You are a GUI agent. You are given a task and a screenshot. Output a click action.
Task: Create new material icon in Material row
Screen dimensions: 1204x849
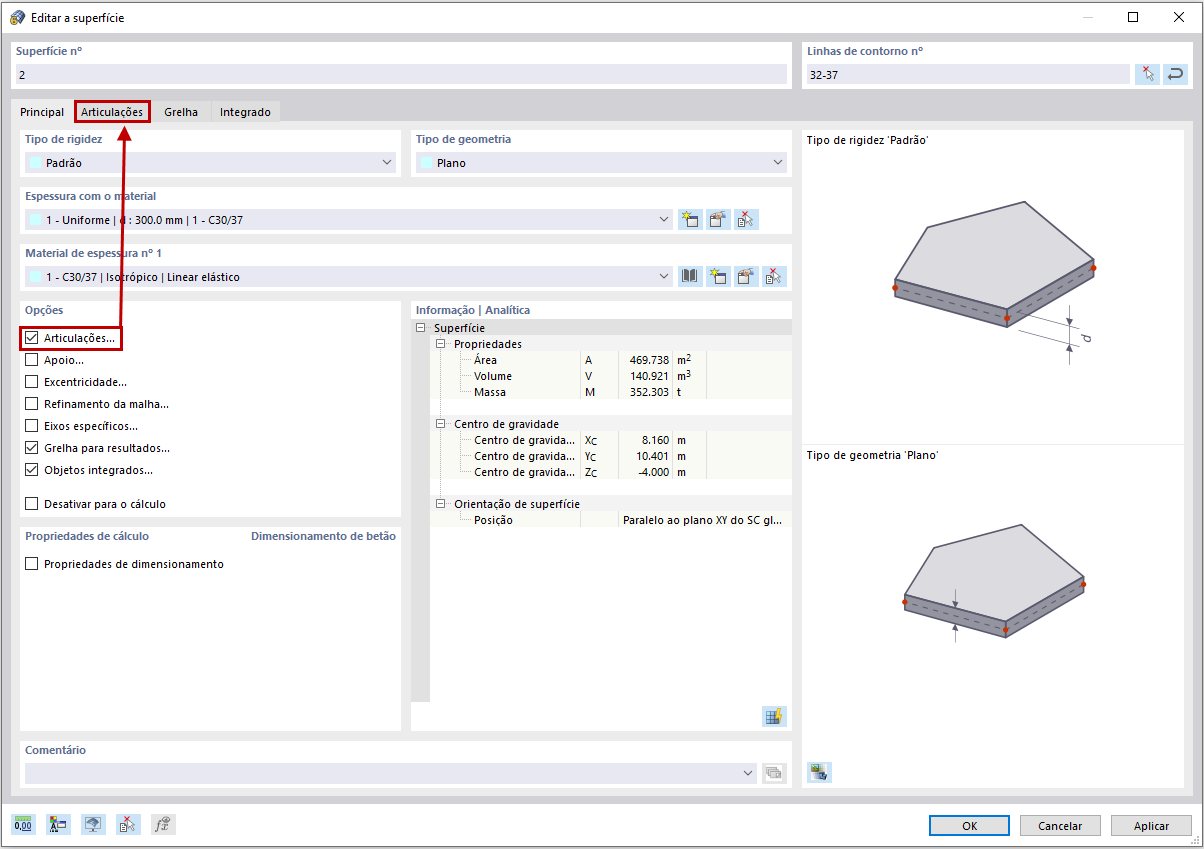[718, 277]
